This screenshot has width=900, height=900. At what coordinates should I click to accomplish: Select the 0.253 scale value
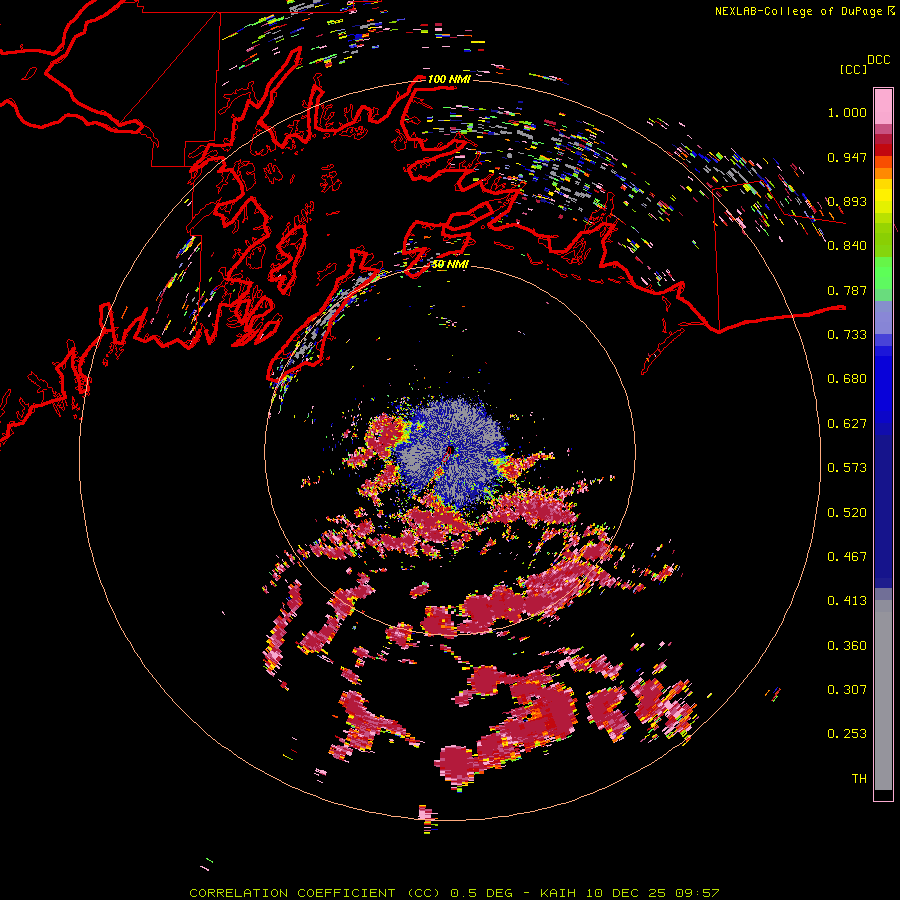847,734
